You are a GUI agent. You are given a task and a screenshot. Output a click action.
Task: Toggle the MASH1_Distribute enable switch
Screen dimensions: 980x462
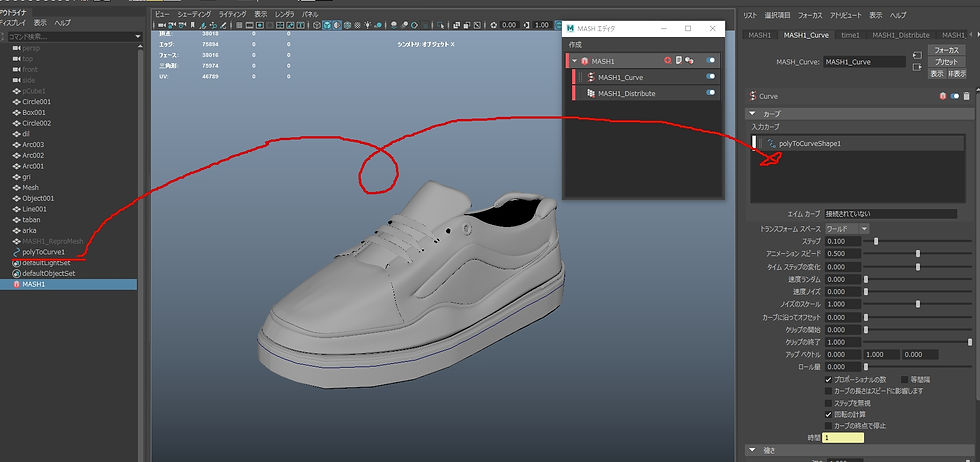(711, 93)
